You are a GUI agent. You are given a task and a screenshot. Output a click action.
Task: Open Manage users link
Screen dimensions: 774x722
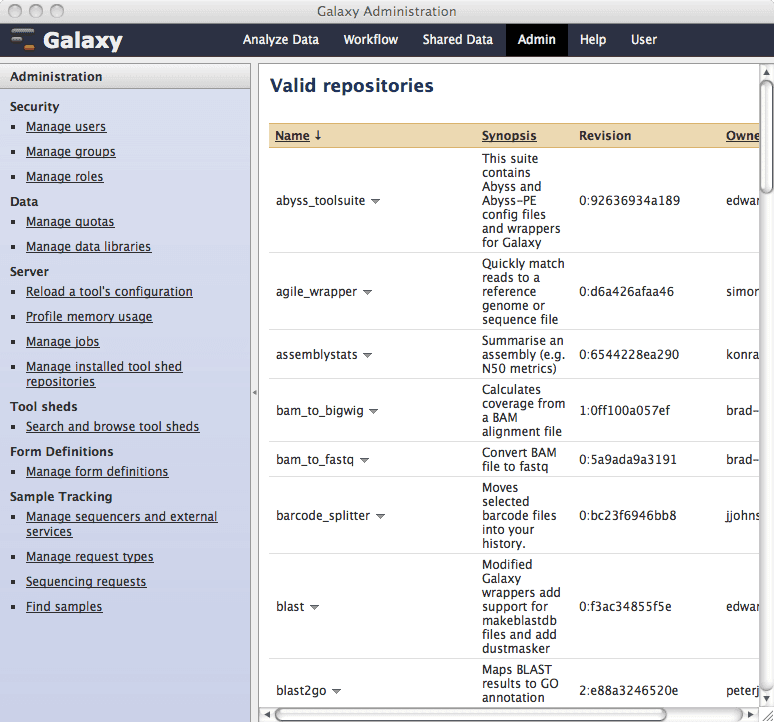point(66,127)
